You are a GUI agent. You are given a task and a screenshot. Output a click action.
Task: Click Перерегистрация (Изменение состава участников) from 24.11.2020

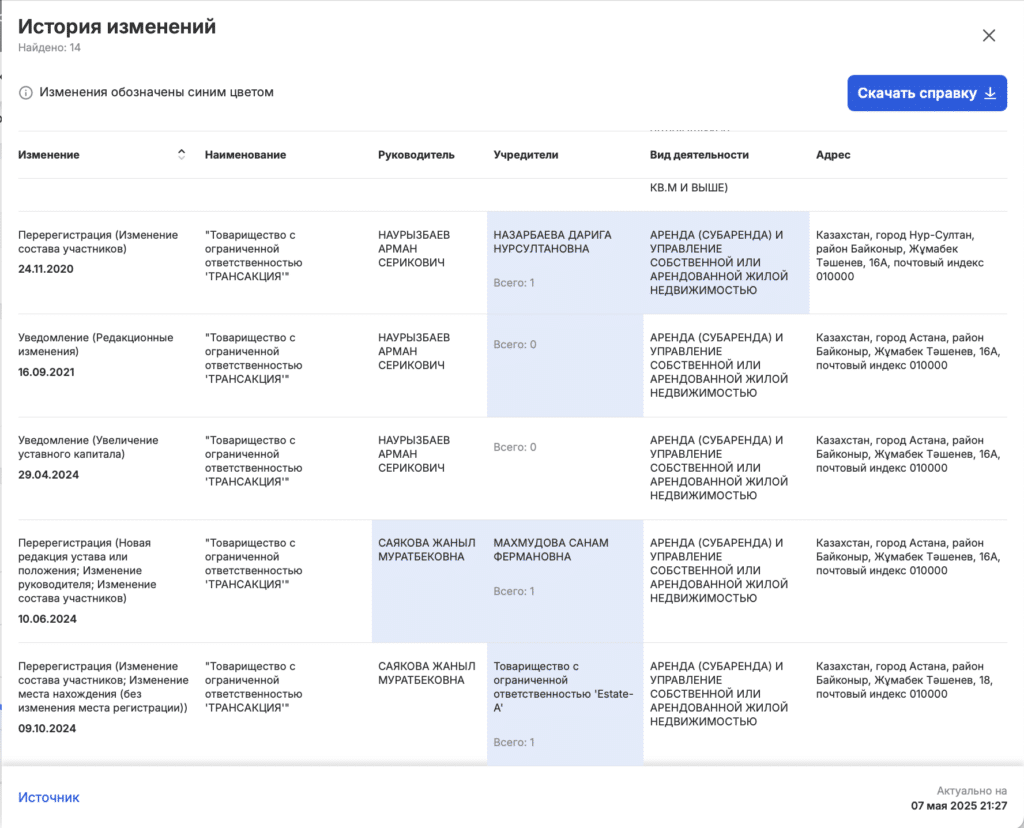point(98,242)
